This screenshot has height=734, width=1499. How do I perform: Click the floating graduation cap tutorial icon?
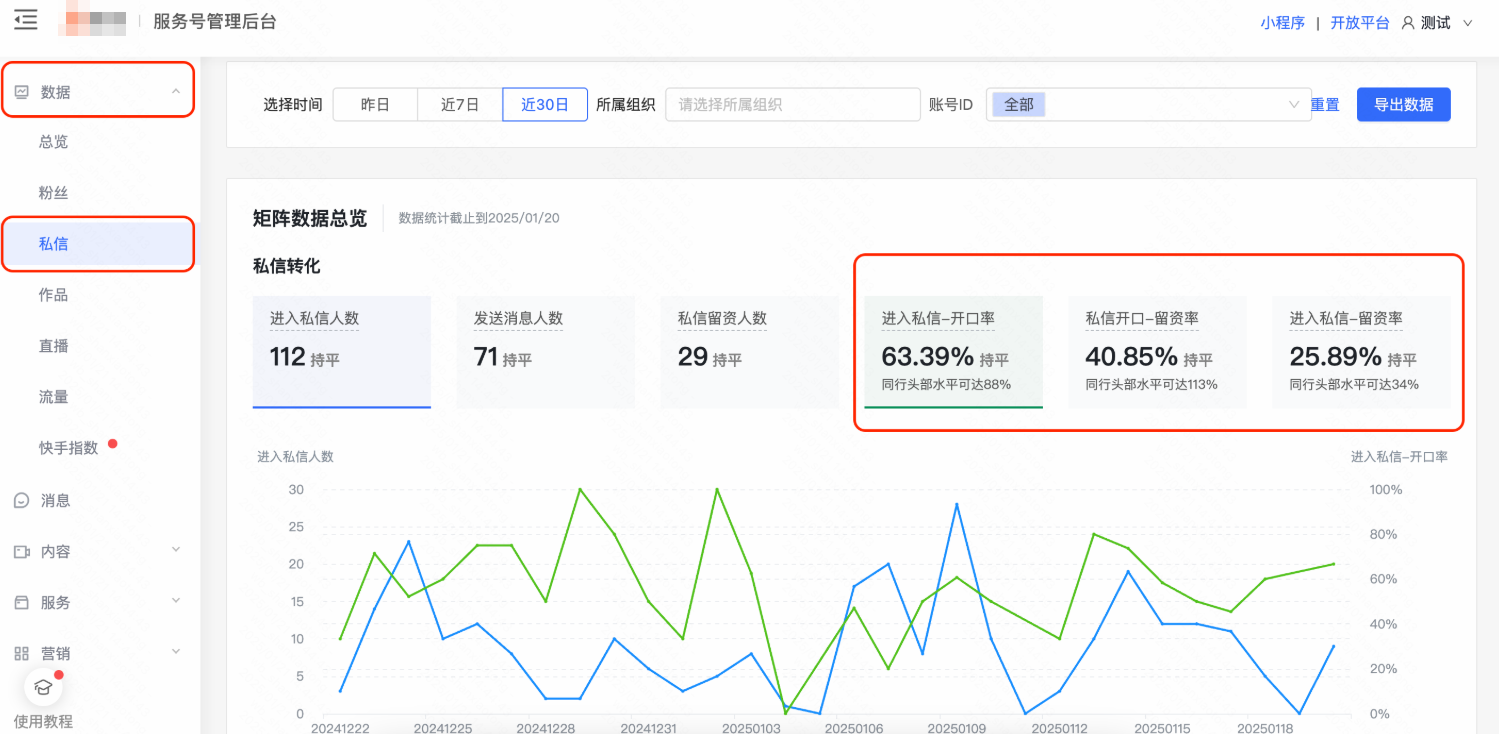pyautogui.click(x=42, y=687)
